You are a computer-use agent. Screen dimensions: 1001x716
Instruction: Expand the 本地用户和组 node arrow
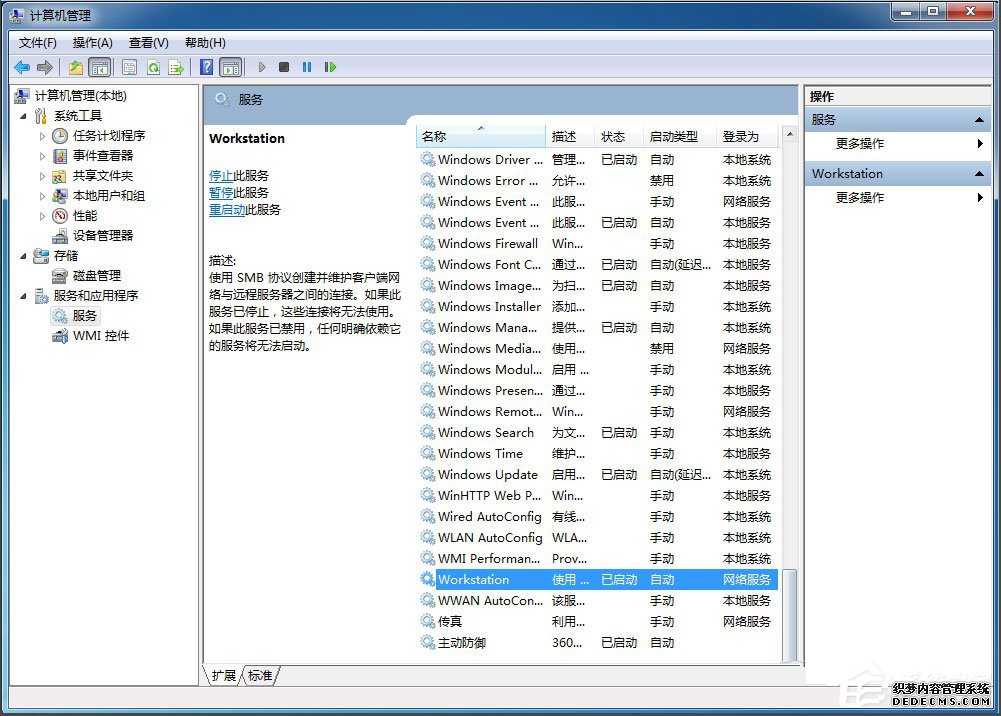click(42, 196)
